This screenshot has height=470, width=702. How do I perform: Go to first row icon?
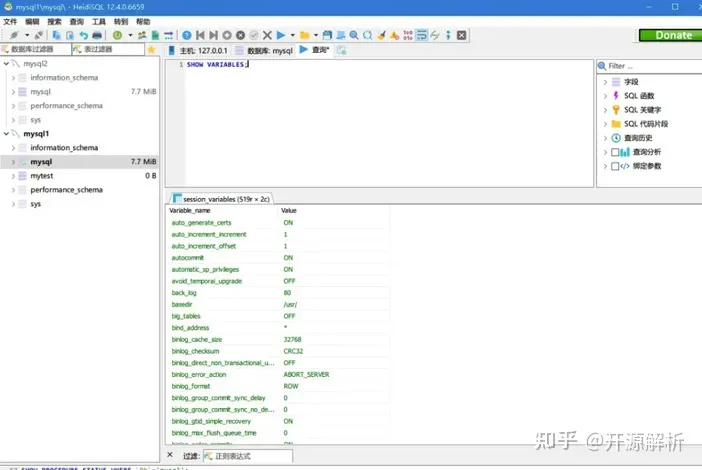click(x=200, y=35)
